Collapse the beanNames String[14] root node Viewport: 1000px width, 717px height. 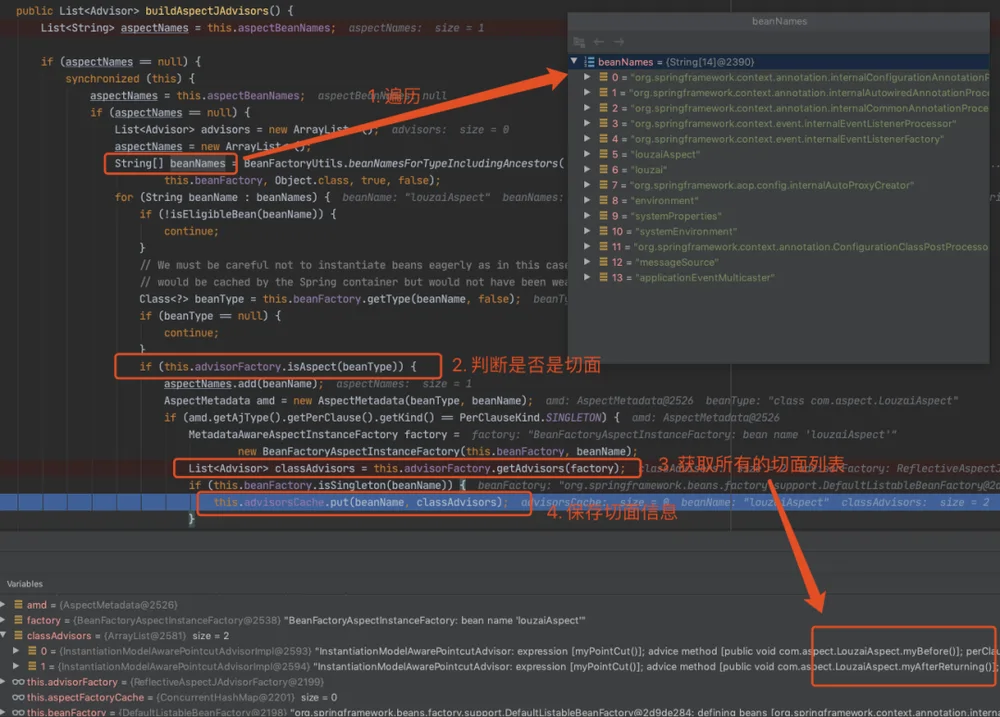574,61
